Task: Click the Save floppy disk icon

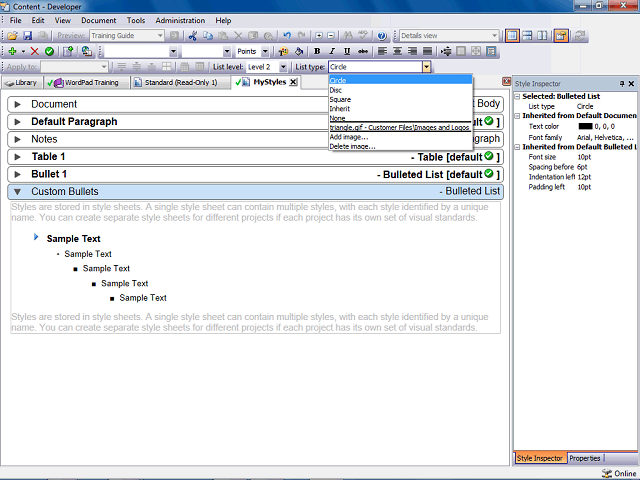Action: 27,36
